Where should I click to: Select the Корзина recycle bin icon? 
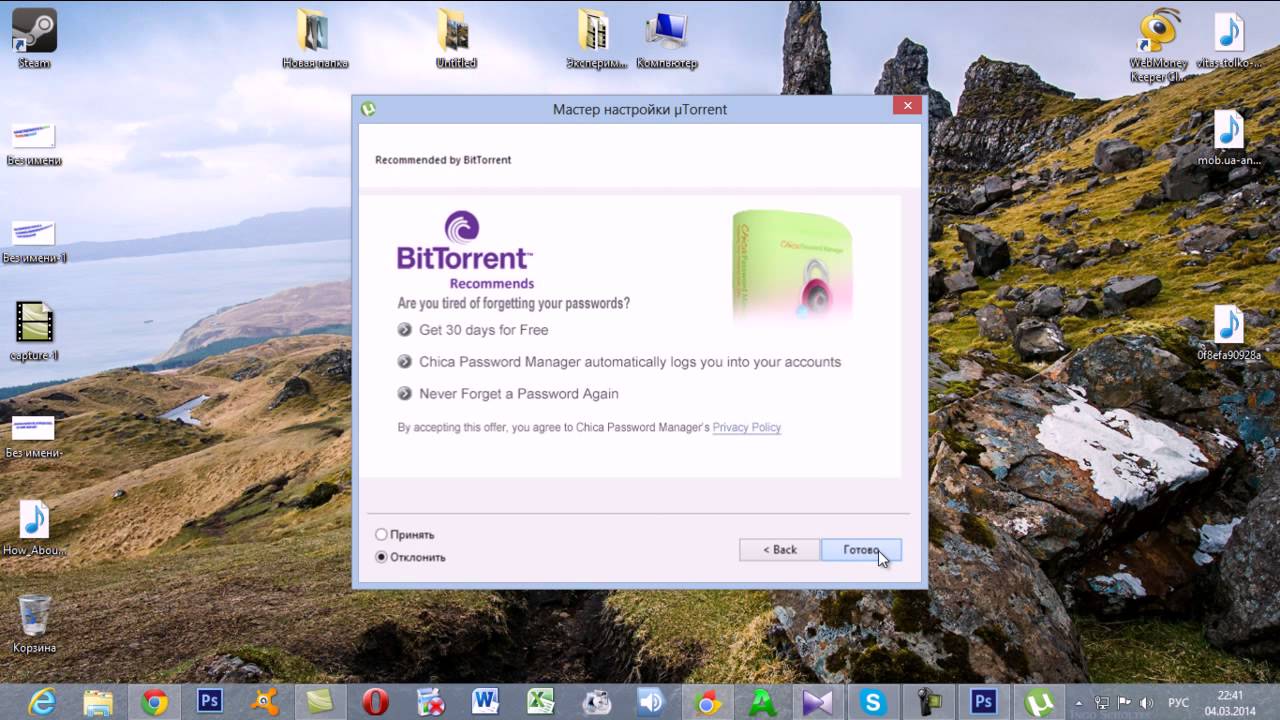click(34, 624)
